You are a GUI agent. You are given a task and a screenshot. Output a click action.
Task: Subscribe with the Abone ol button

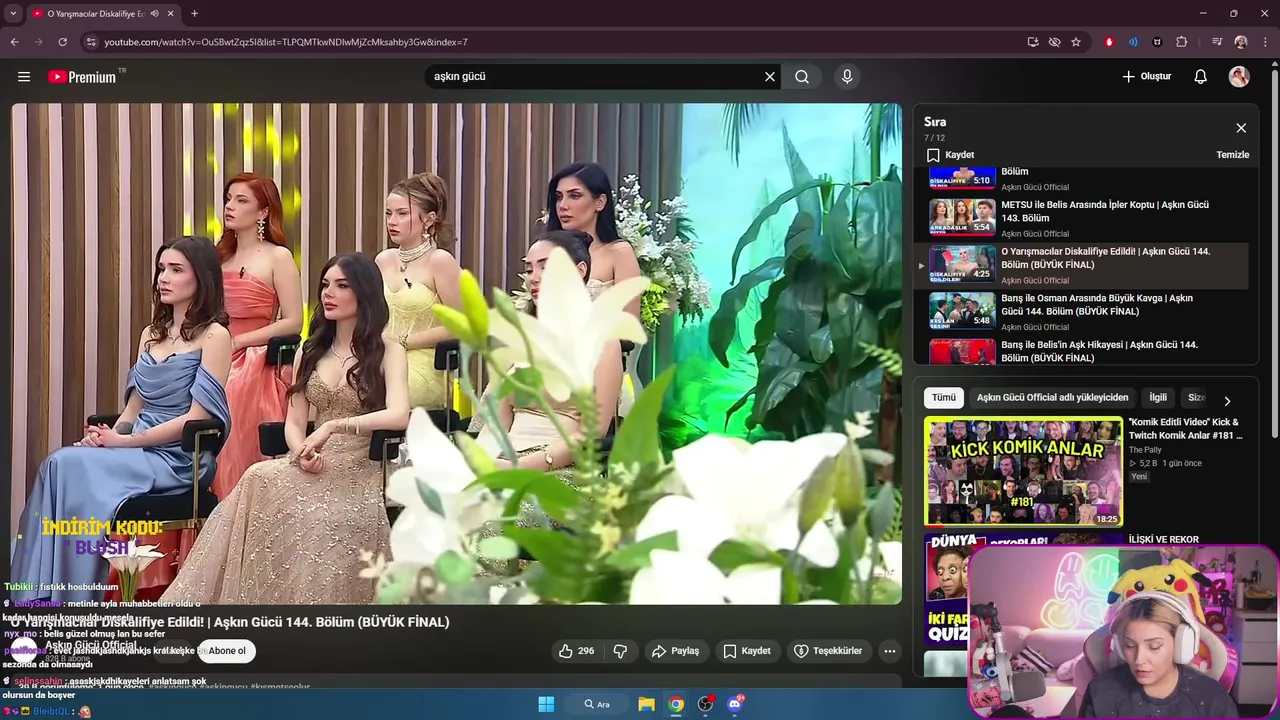[x=227, y=651]
